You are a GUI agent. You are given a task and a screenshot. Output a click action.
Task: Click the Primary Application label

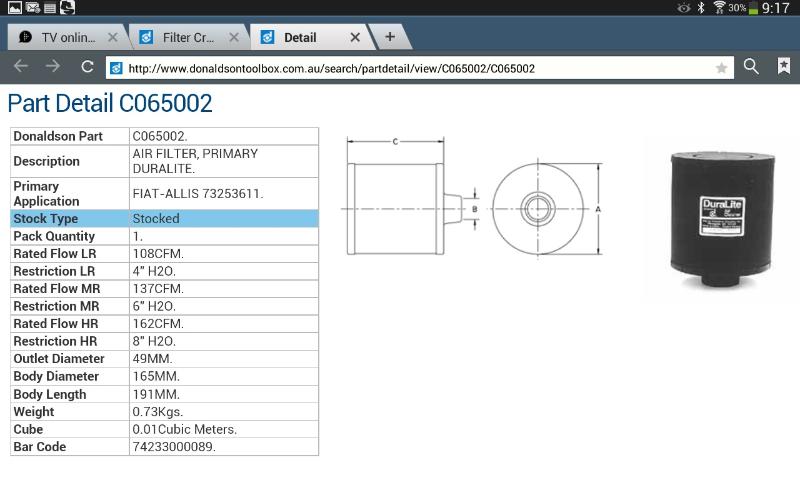[x=46, y=194]
